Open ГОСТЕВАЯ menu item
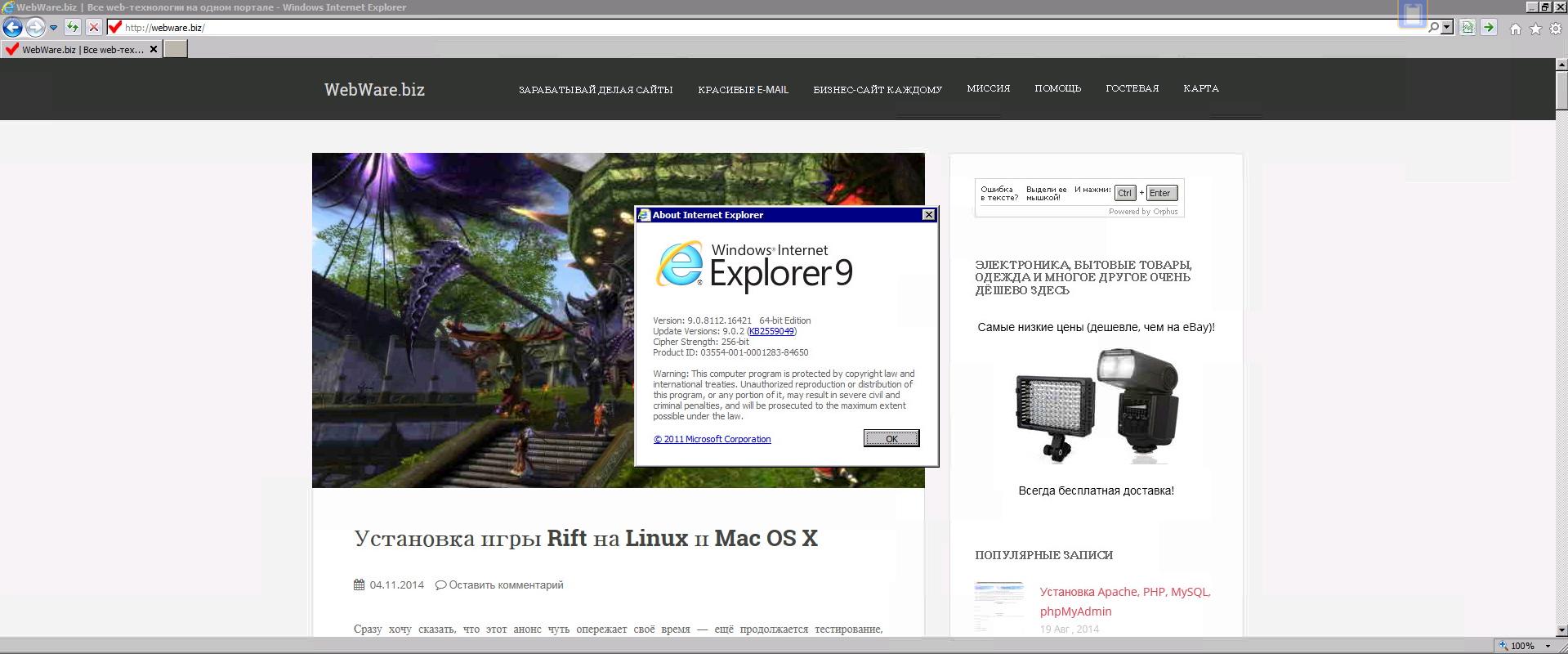Image resolution: width=1568 pixels, height=654 pixels. click(x=1132, y=87)
